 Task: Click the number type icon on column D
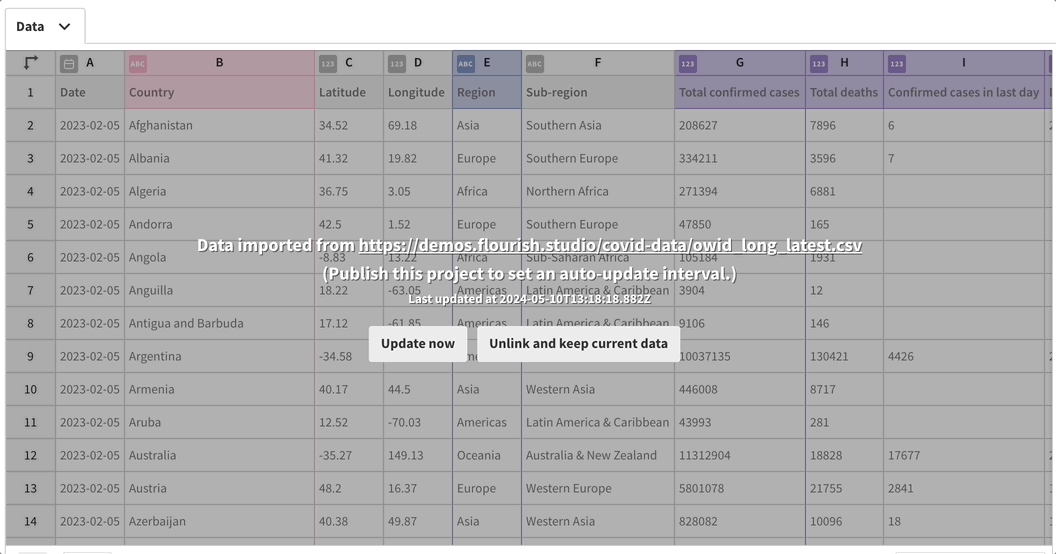397,64
